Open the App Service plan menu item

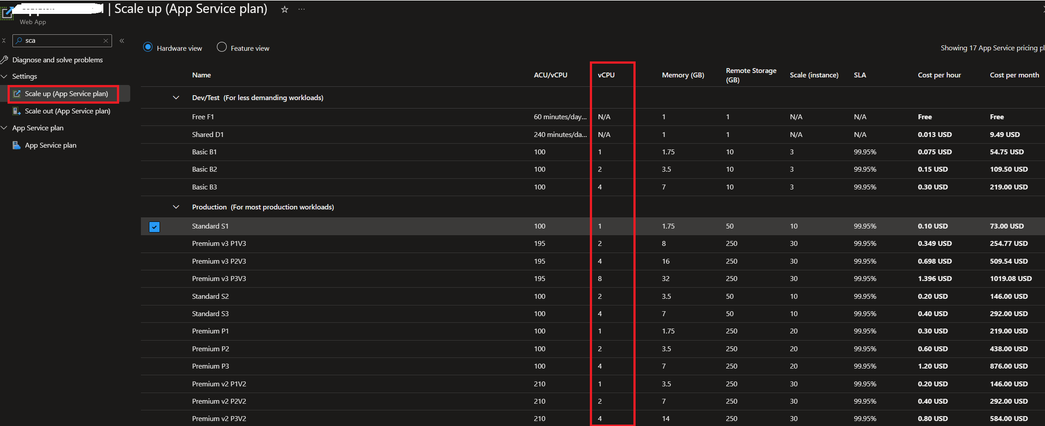point(51,145)
